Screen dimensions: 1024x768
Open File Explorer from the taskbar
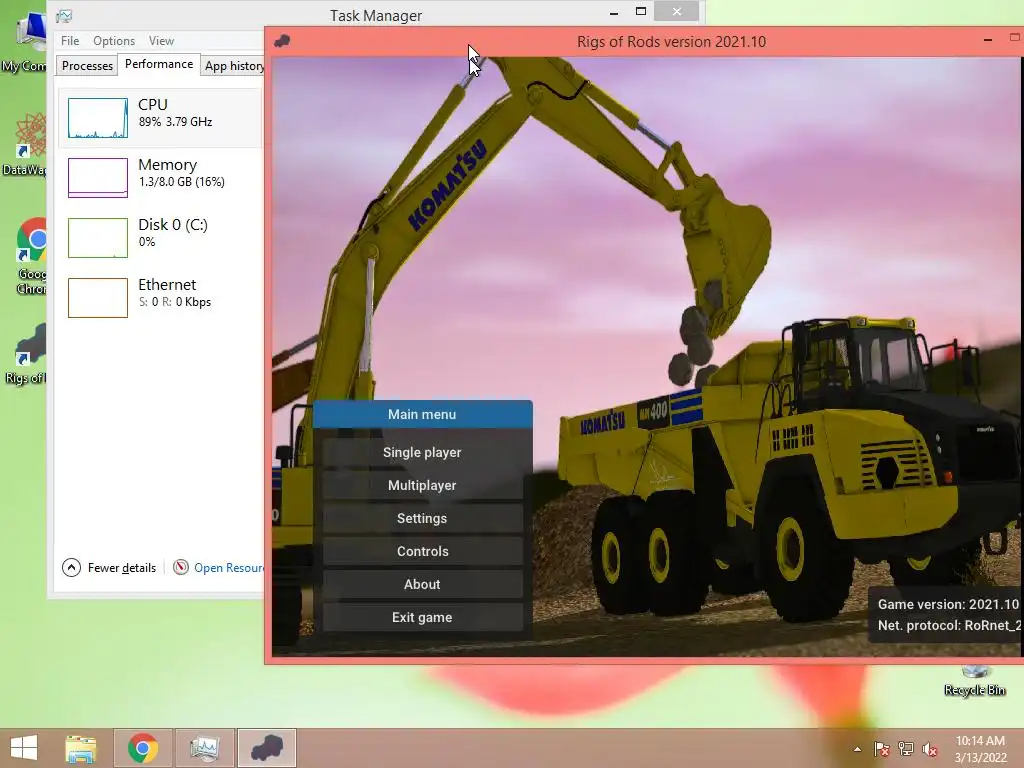81,748
